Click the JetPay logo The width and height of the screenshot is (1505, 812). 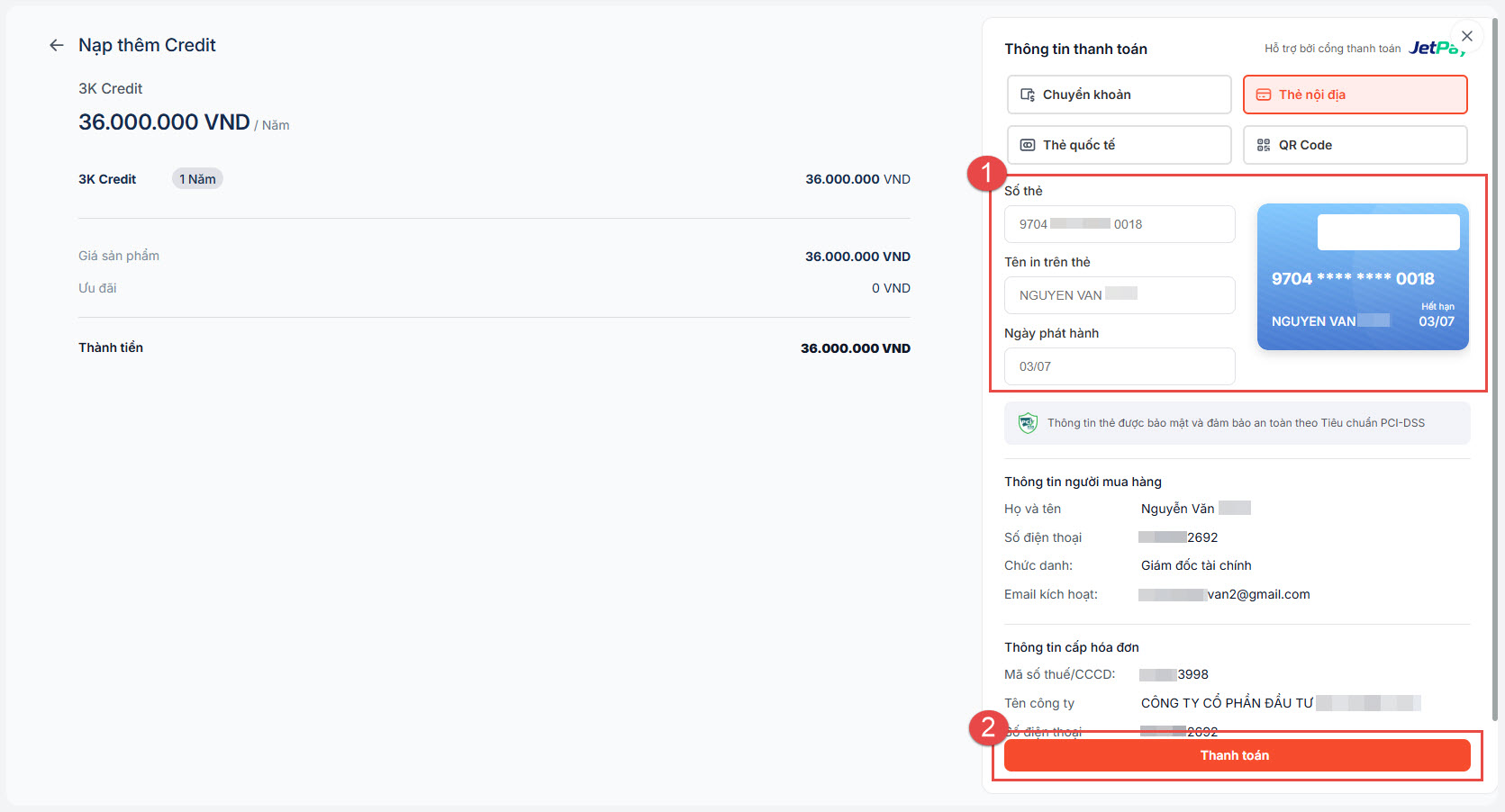tap(1437, 48)
